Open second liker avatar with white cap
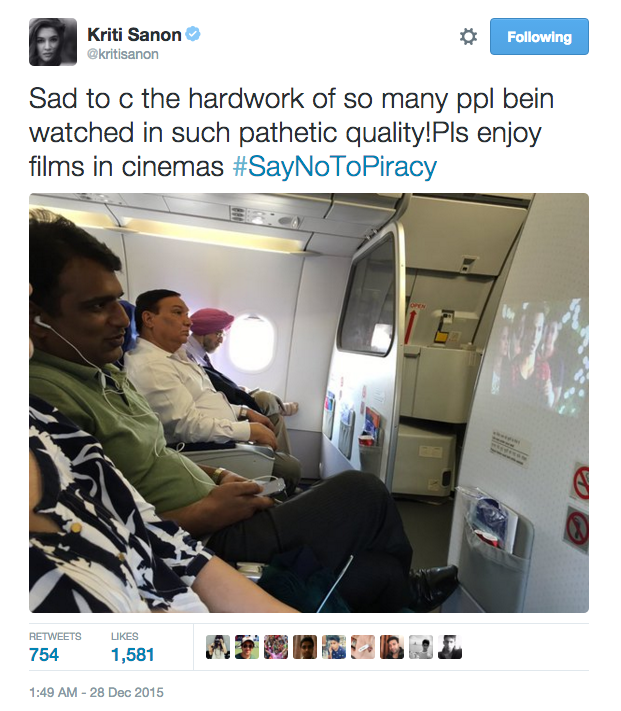The image size is (621, 711). click(247, 647)
